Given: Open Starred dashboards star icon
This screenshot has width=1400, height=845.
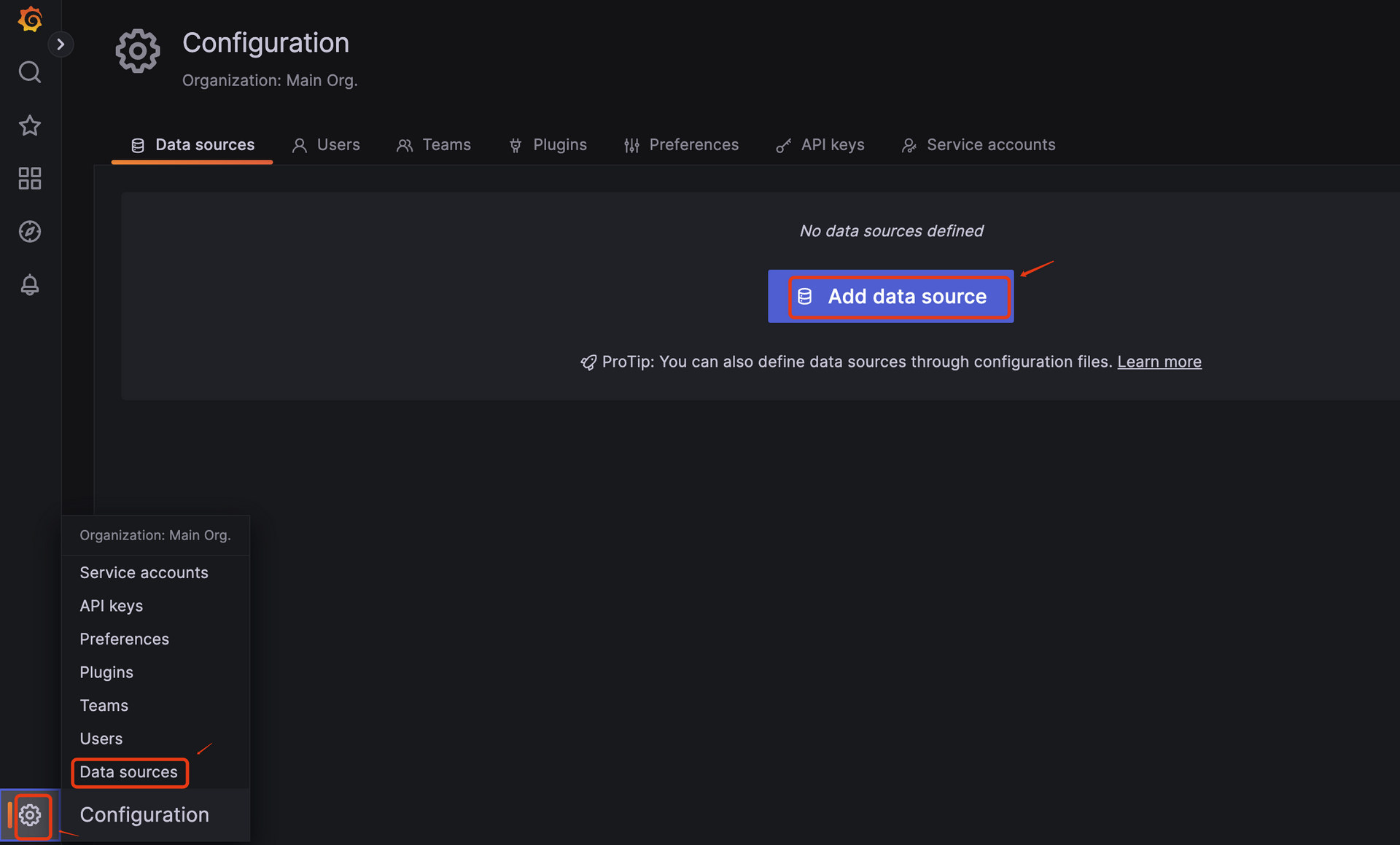Looking at the screenshot, I should point(30,125).
